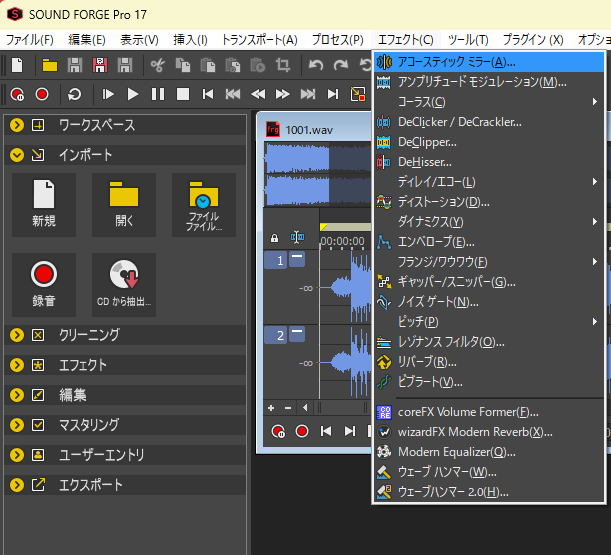Image resolution: width=611 pixels, height=555 pixels.
Task: Click the Cut scissors toolbar icon
Action: tap(157, 65)
